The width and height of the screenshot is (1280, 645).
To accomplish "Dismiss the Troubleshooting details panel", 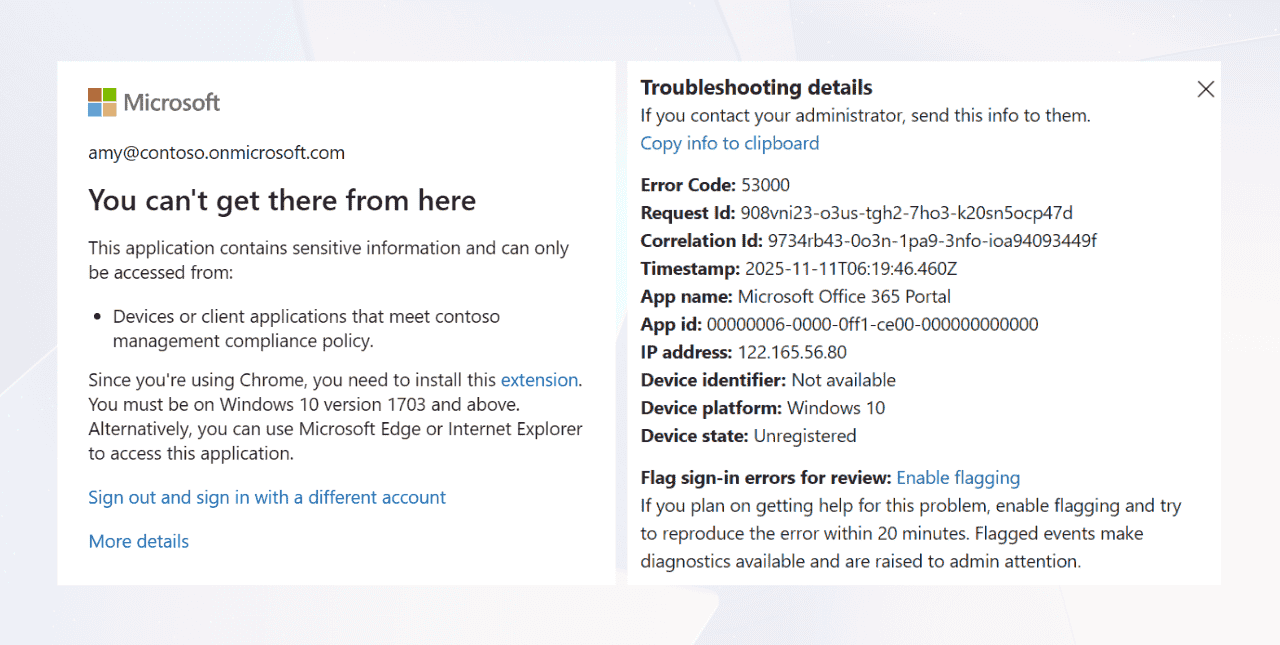I will [1205, 89].
